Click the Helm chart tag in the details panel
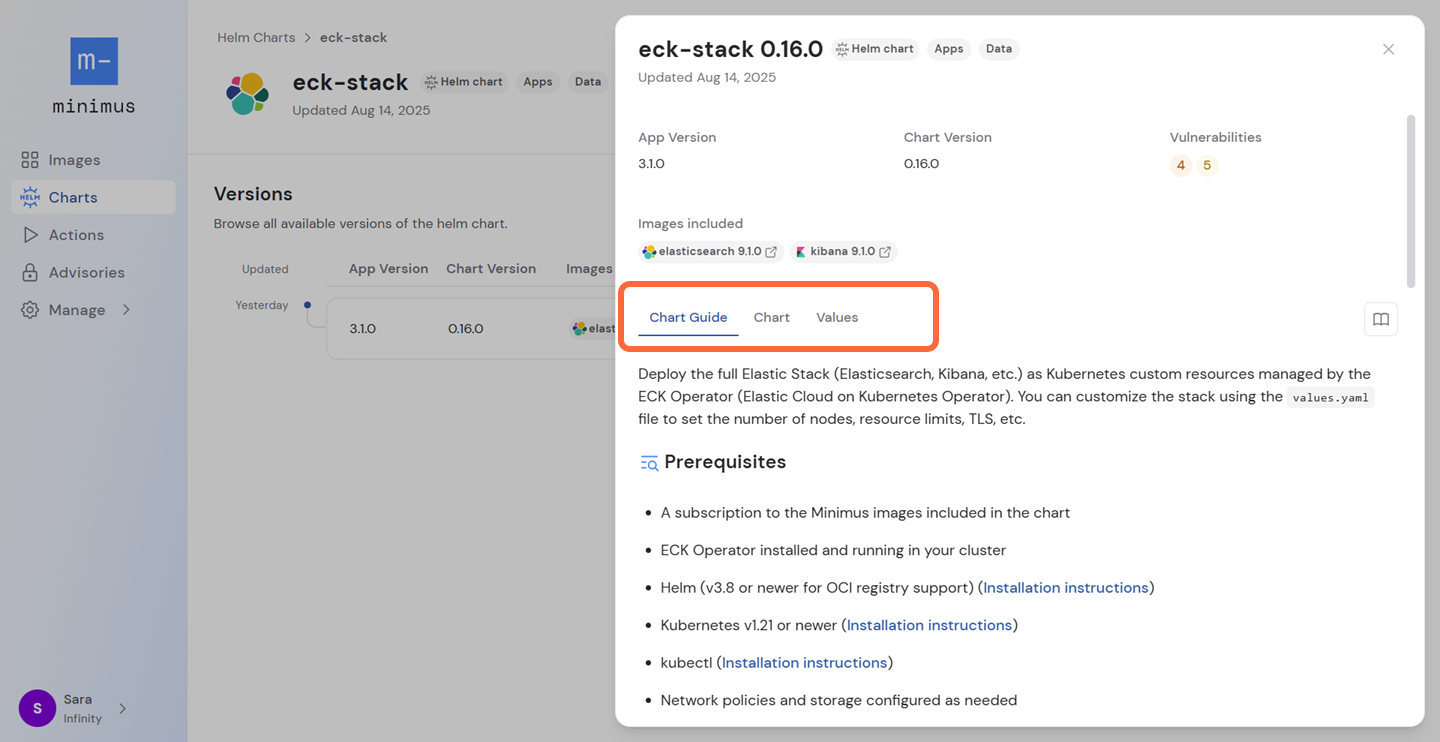 [875, 49]
